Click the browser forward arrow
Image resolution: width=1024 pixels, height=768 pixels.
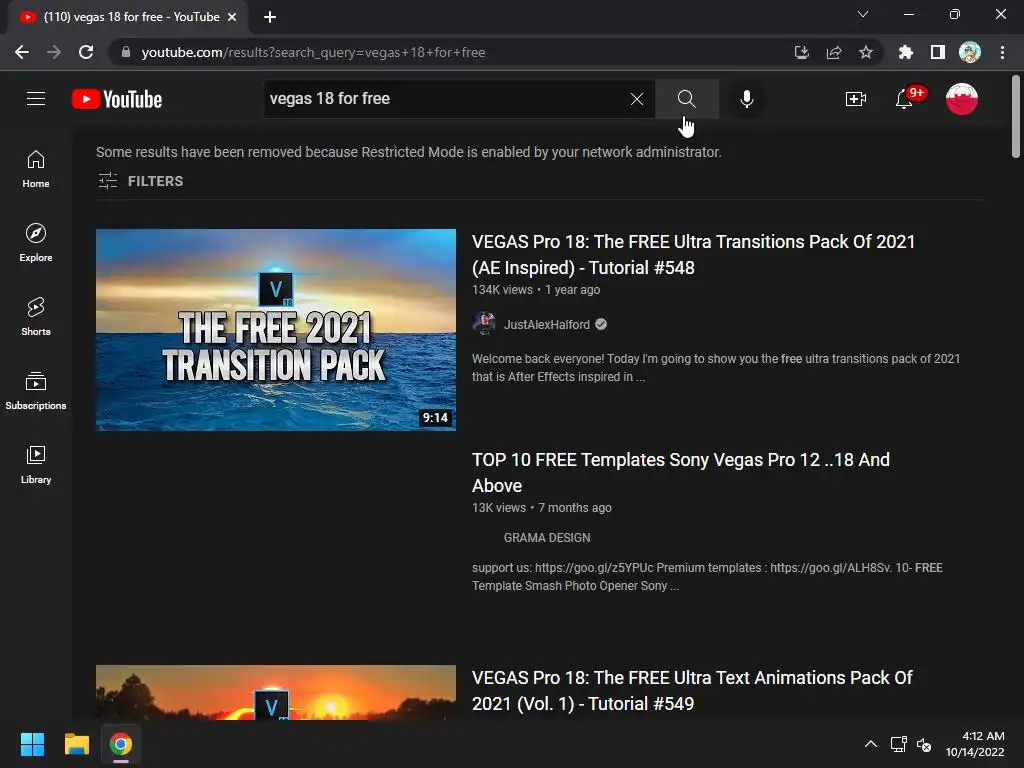pos(54,52)
